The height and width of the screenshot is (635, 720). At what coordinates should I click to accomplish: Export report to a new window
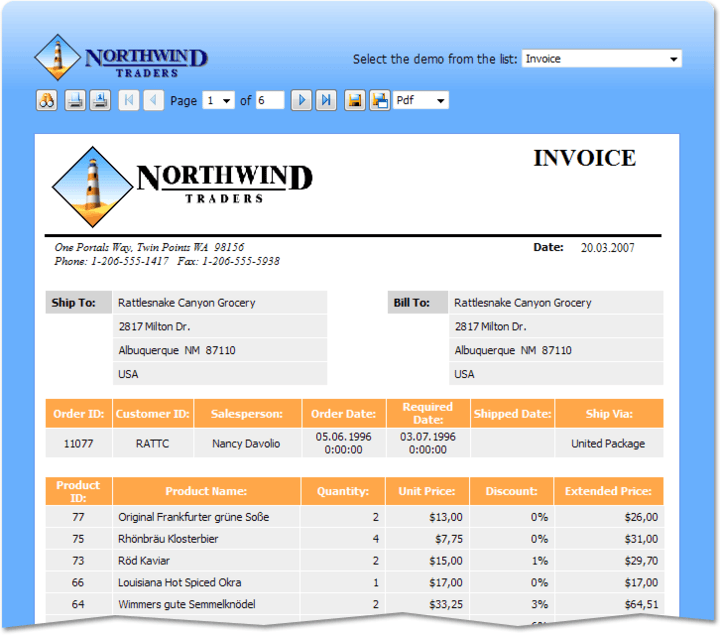click(x=380, y=100)
